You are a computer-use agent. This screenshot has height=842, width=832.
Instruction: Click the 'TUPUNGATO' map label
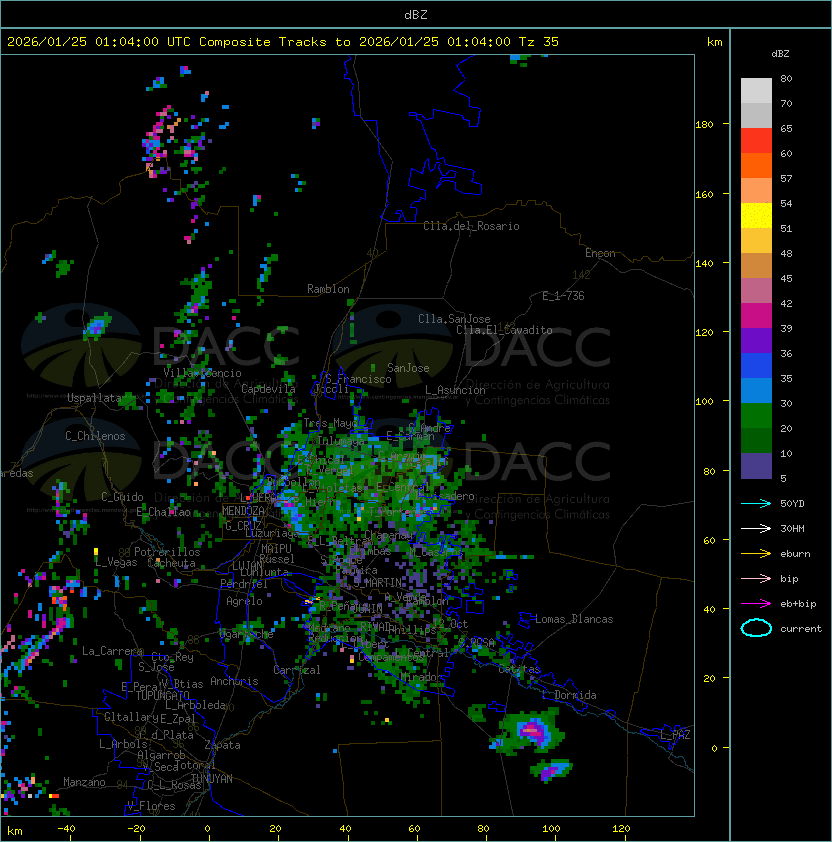point(162,695)
